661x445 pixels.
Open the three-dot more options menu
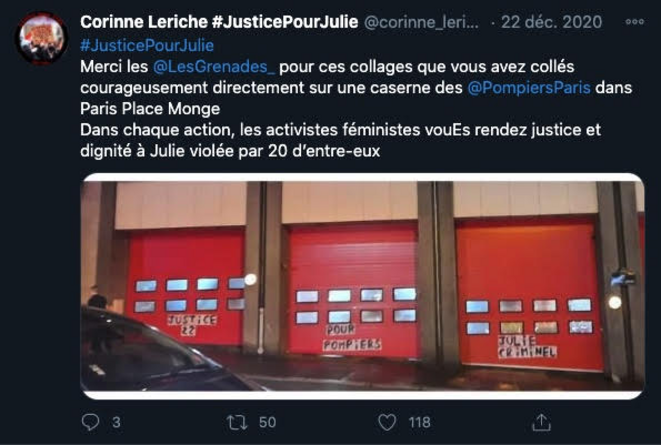(x=635, y=22)
